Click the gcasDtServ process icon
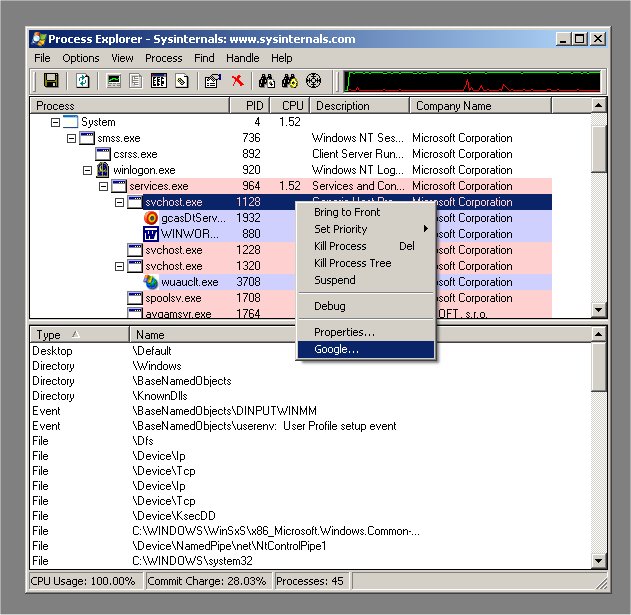 tap(151, 218)
